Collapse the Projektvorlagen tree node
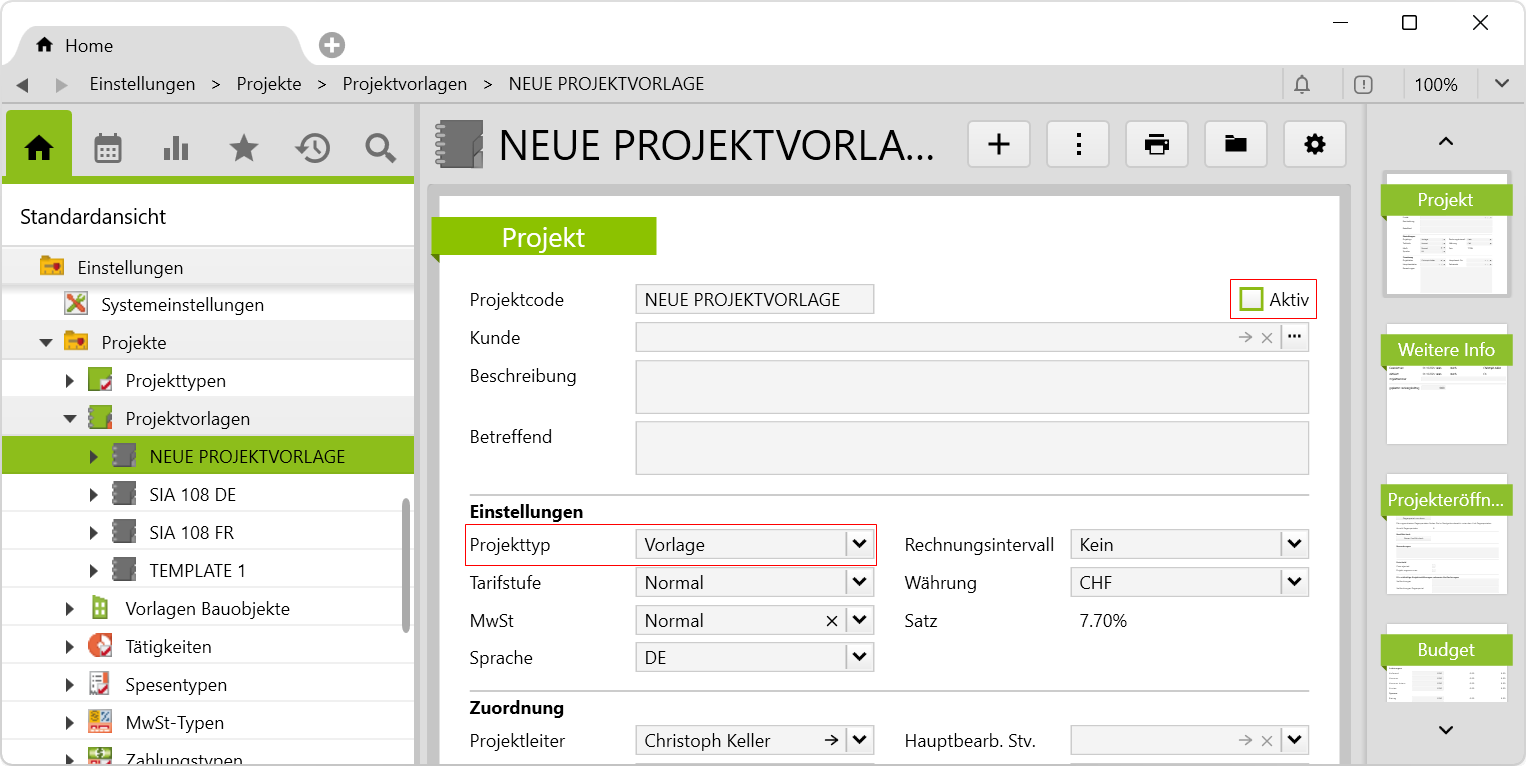 point(70,419)
